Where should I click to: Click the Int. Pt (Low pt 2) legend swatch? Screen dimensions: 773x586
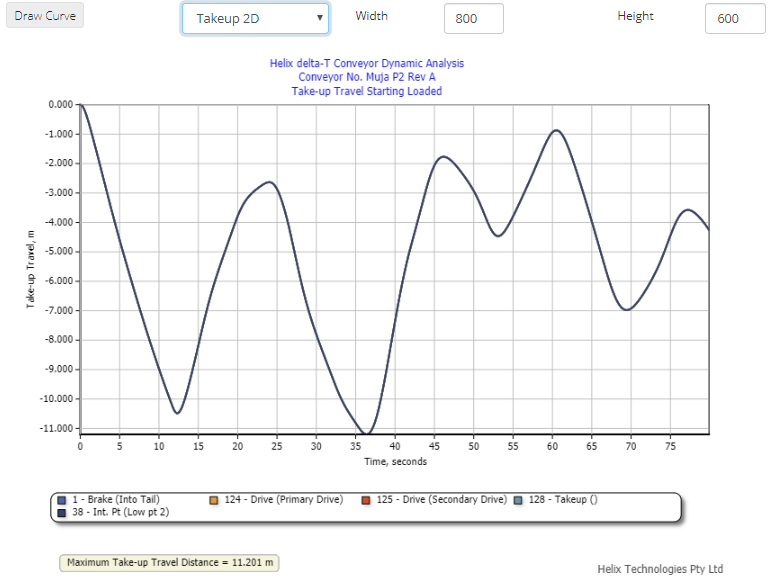coord(62,511)
